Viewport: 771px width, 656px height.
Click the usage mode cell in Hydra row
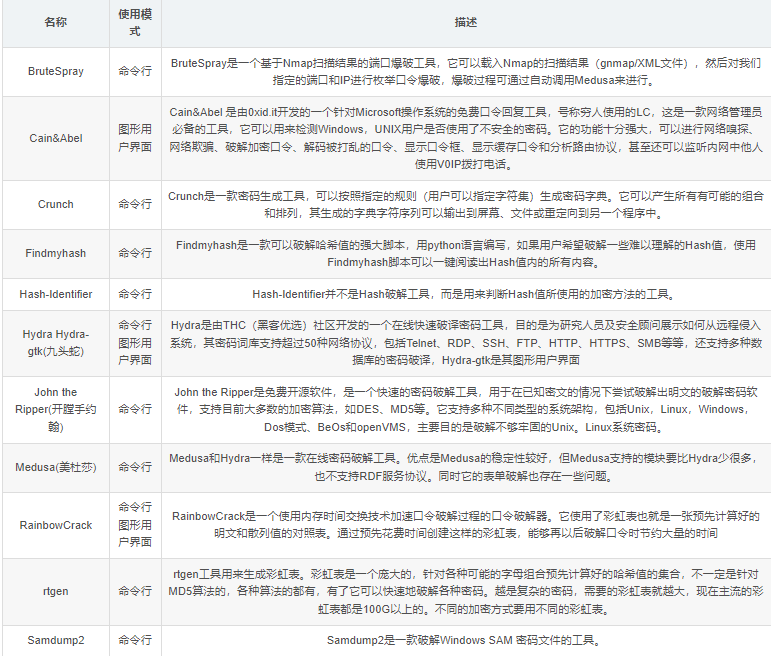135,343
